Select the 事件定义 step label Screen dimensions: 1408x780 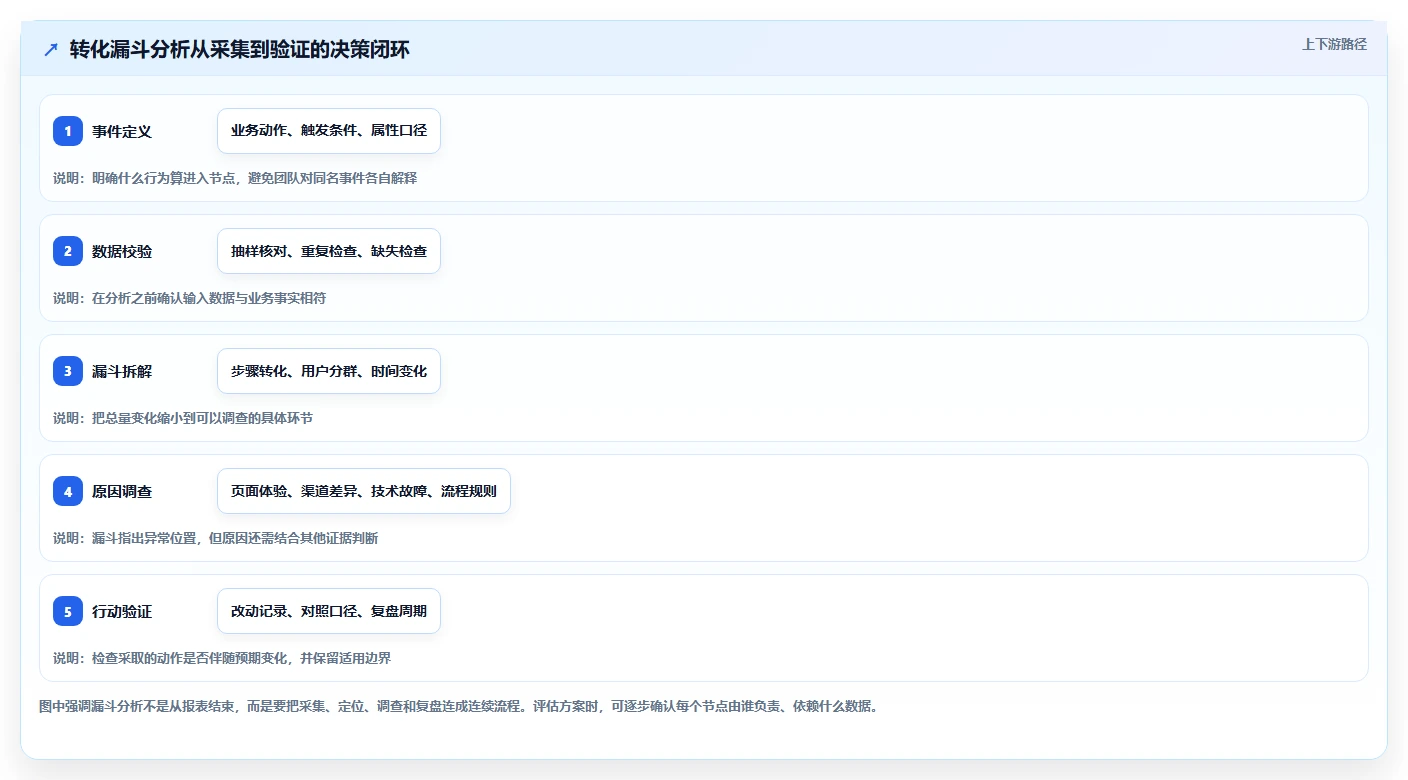(x=122, y=131)
